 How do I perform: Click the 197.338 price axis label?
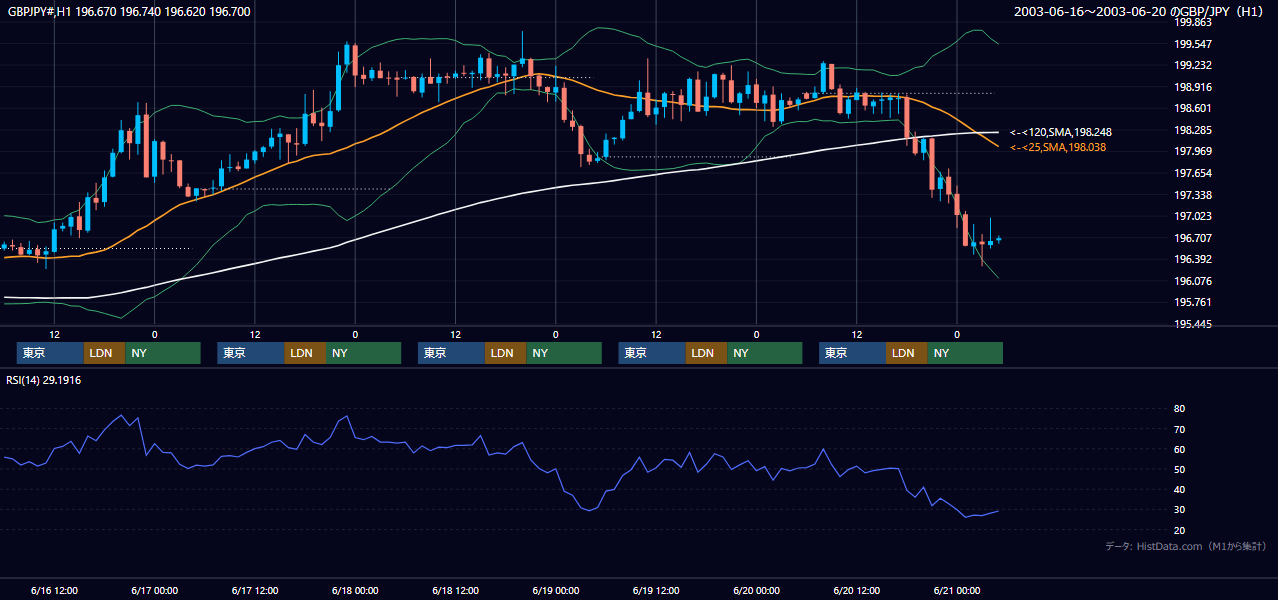coord(1193,195)
